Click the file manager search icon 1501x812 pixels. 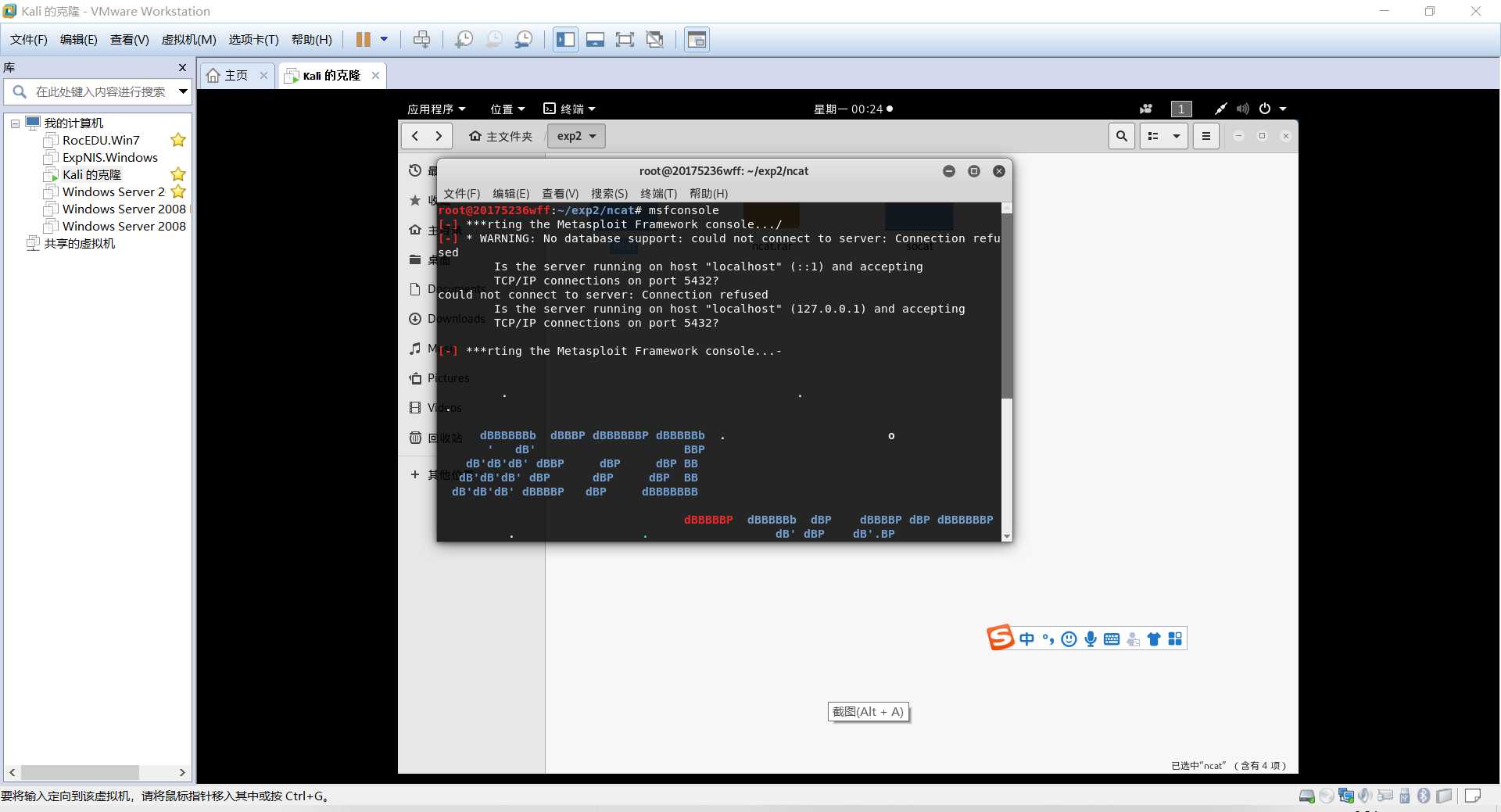pos(1121,136)
